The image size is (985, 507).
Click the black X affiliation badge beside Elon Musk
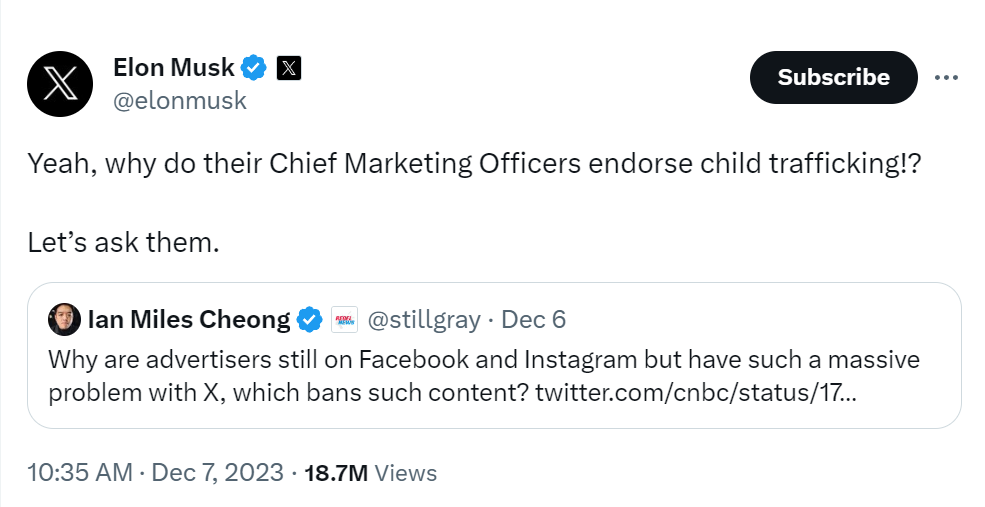point(289,68)
